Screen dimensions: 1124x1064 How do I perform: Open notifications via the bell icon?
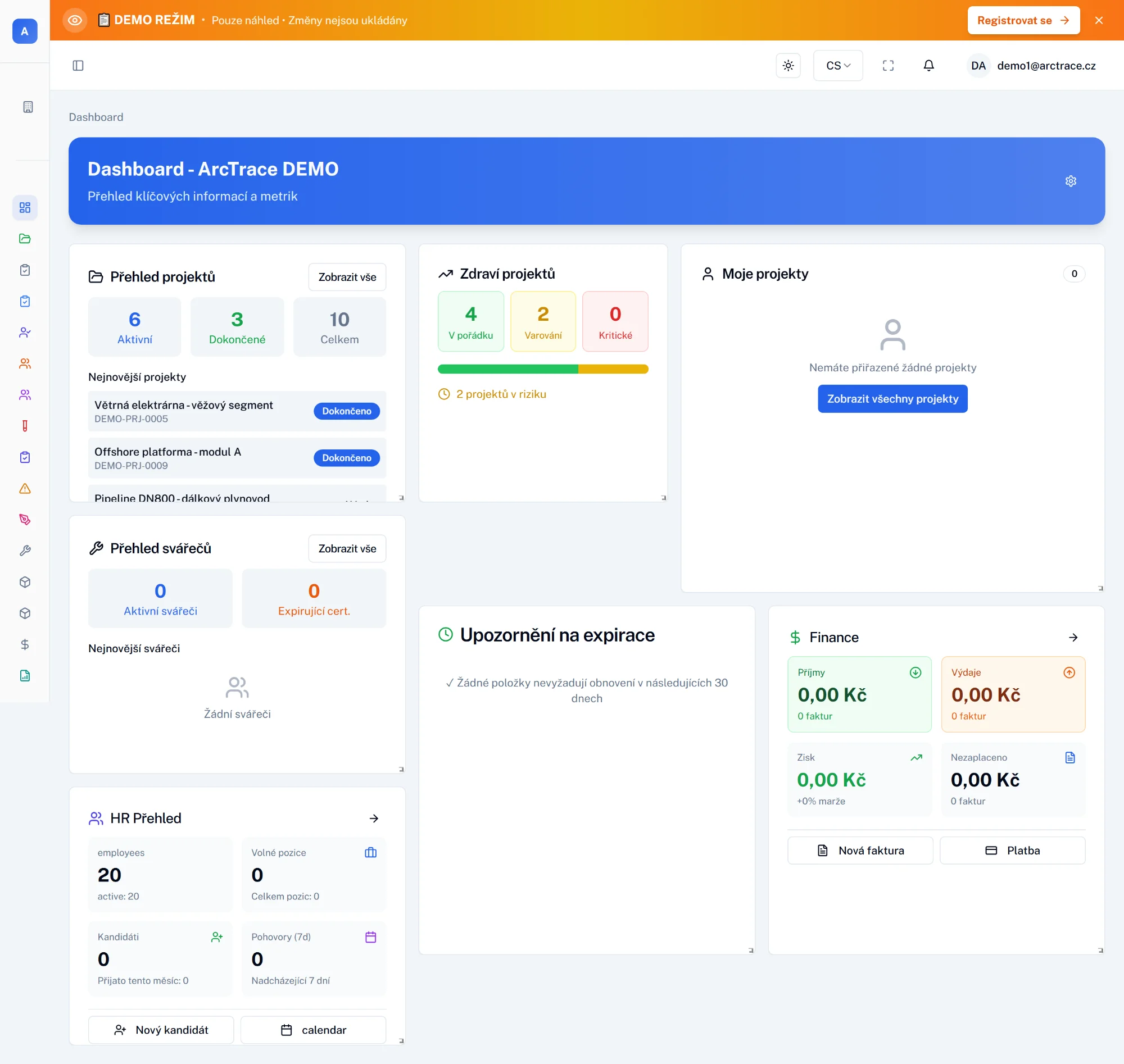click(x=928, y=65)
